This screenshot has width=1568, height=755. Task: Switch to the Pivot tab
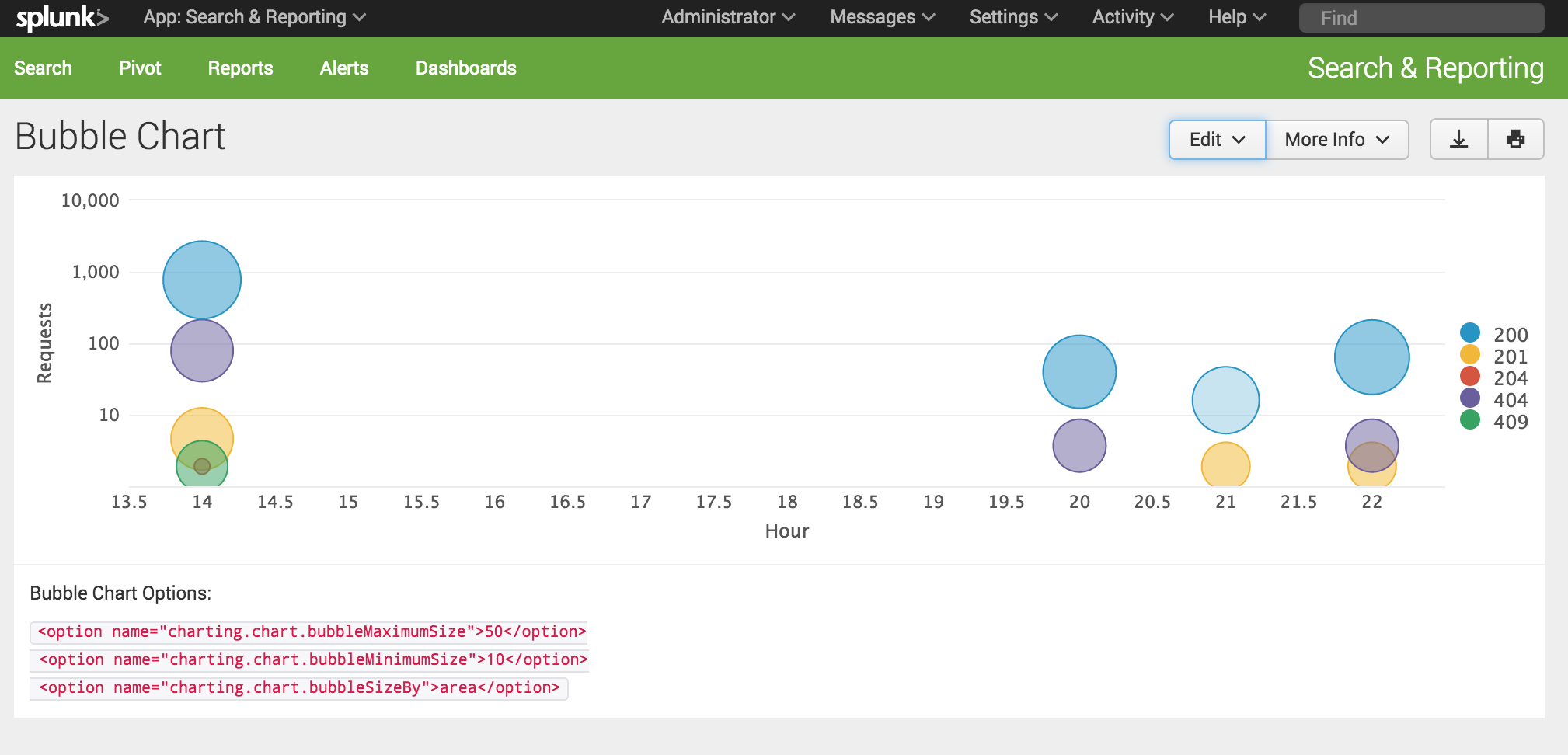140,68
